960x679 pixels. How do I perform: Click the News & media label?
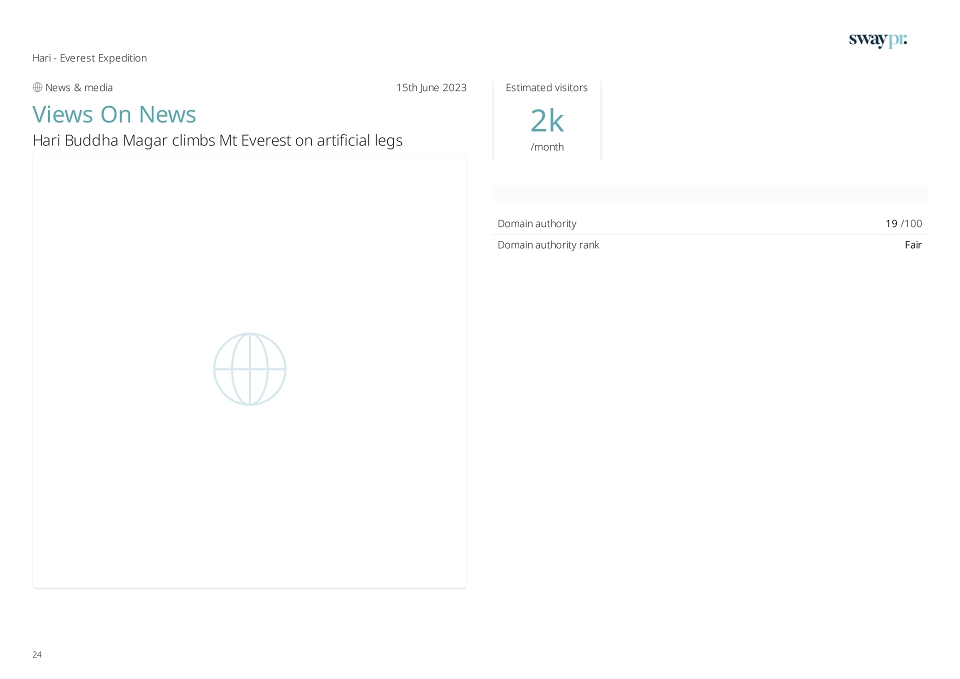79,88
